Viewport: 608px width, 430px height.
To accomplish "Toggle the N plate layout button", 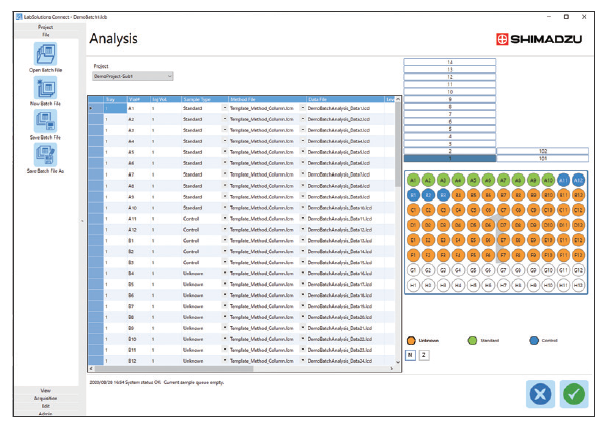I will (x=410, y=354).
